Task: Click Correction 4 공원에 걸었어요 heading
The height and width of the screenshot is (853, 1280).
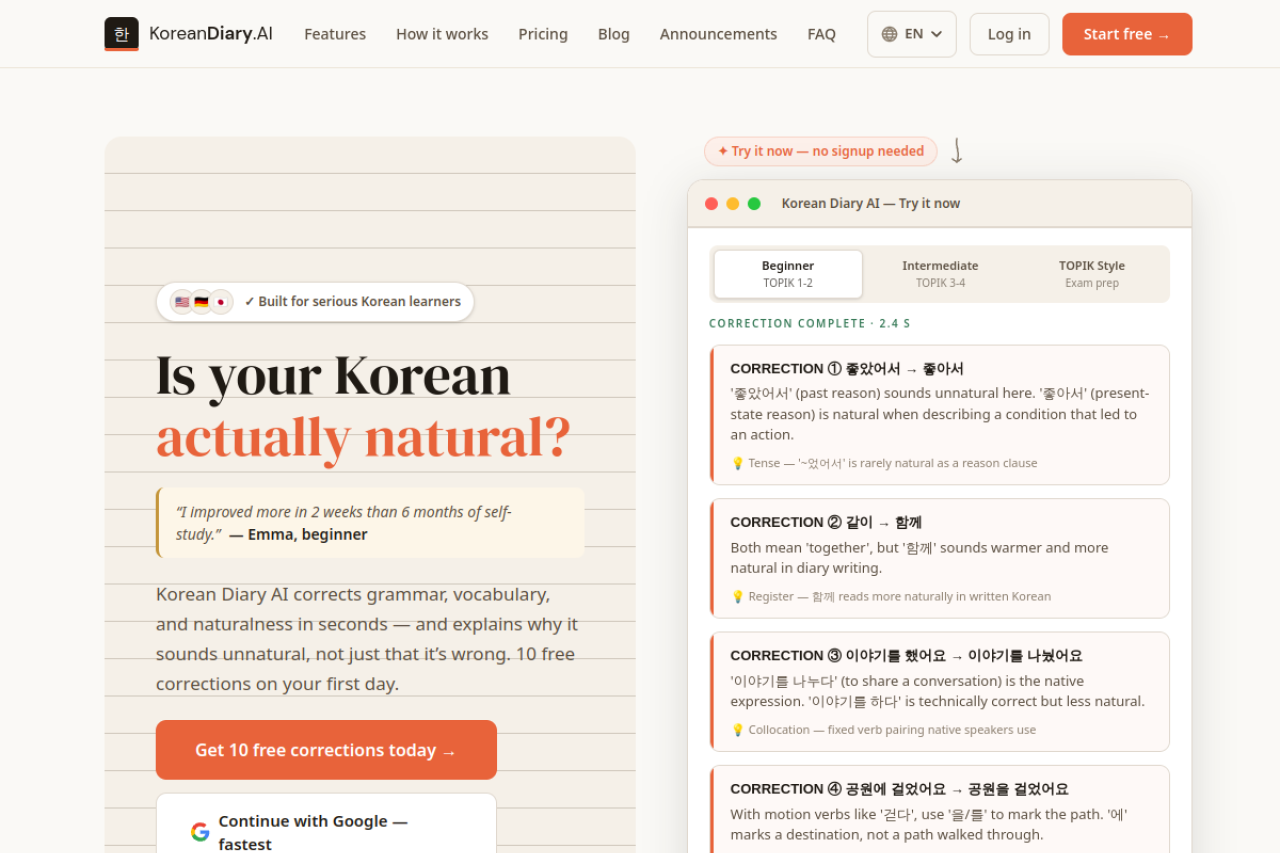Action: (x=899, y=789)
